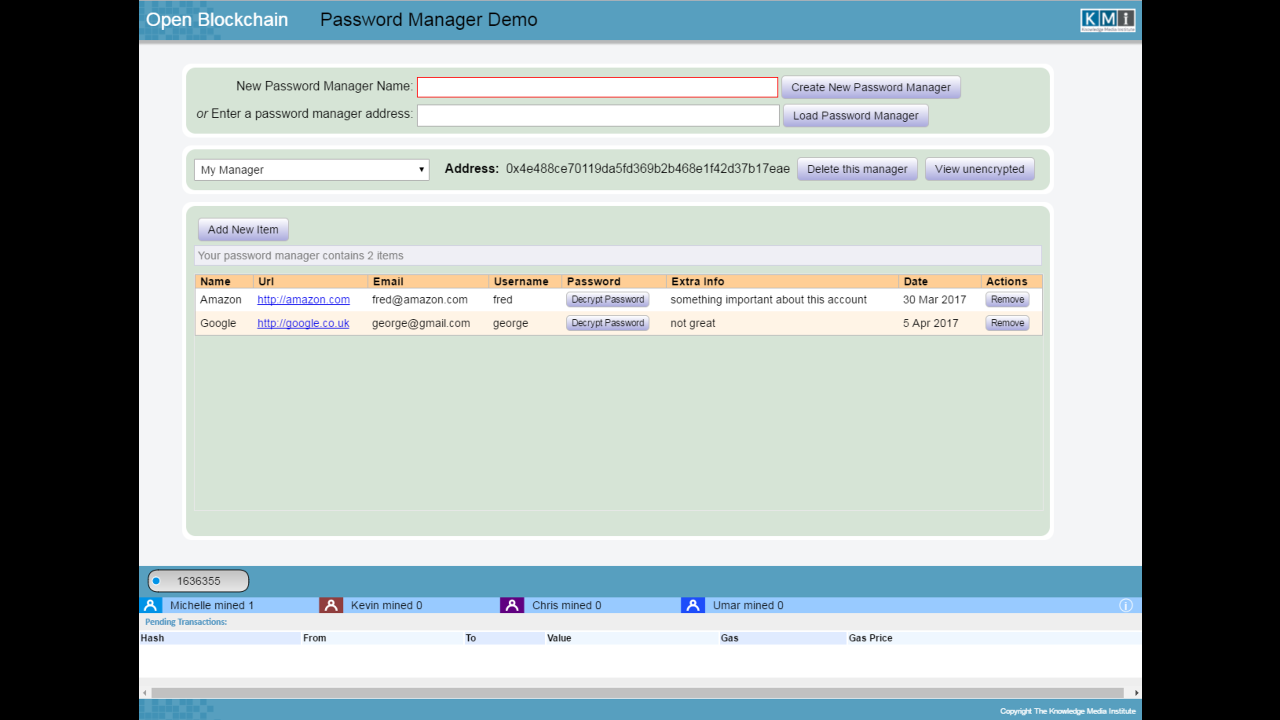The image size is (1280, 720).
Task: Click the Password Manager Demo heading
Action: pyautogui.click(x=428, y=20)
